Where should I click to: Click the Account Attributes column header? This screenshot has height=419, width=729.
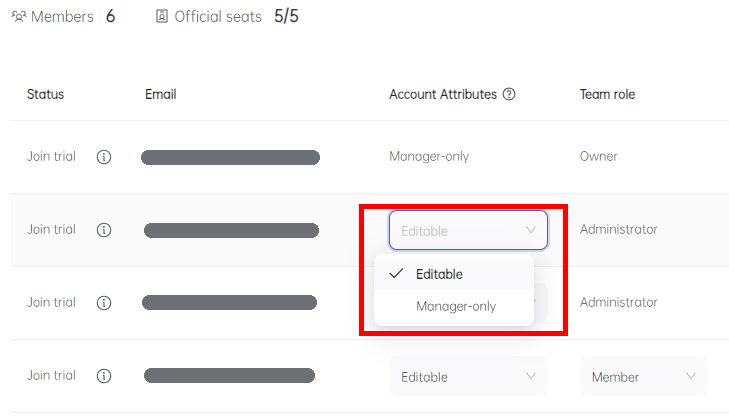[x=443, y=94]
